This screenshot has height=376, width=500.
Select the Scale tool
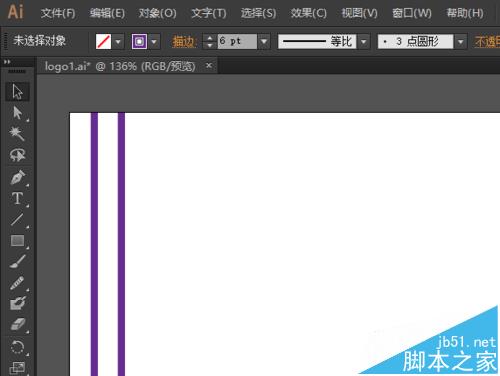pyautogui.click(x=17, y=367)
